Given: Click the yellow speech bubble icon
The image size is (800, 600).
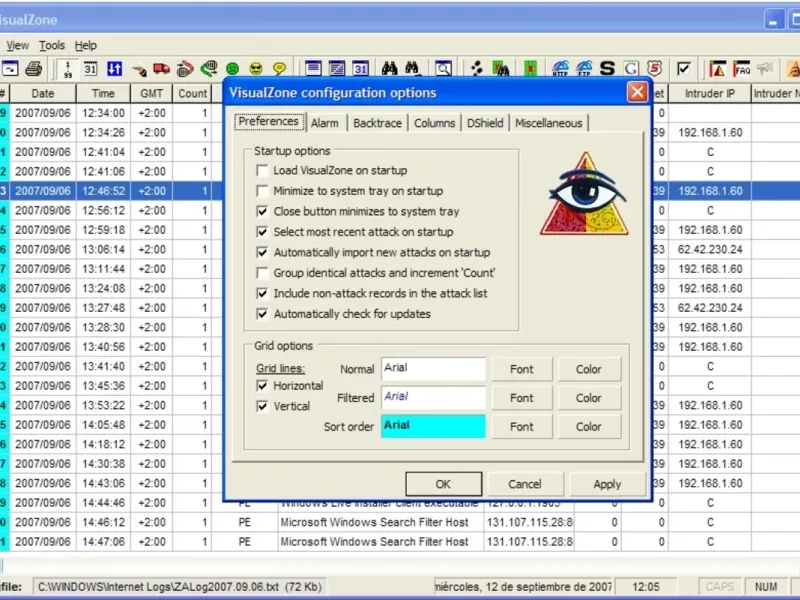Looking at the screenshot, I should (x=279, y=68).
